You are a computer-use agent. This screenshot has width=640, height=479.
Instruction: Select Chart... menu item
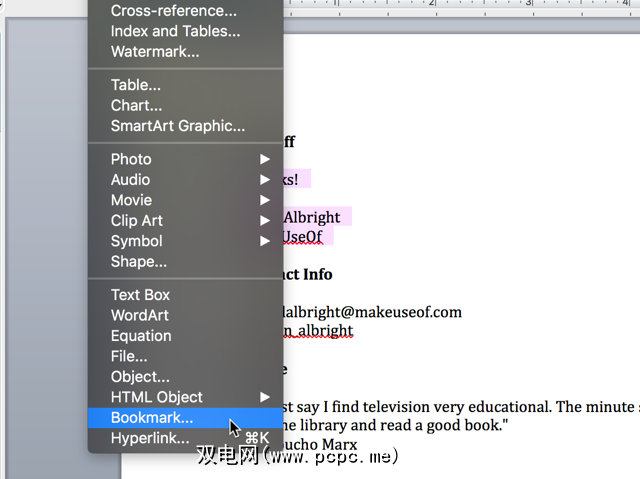[x=186, y=105]
